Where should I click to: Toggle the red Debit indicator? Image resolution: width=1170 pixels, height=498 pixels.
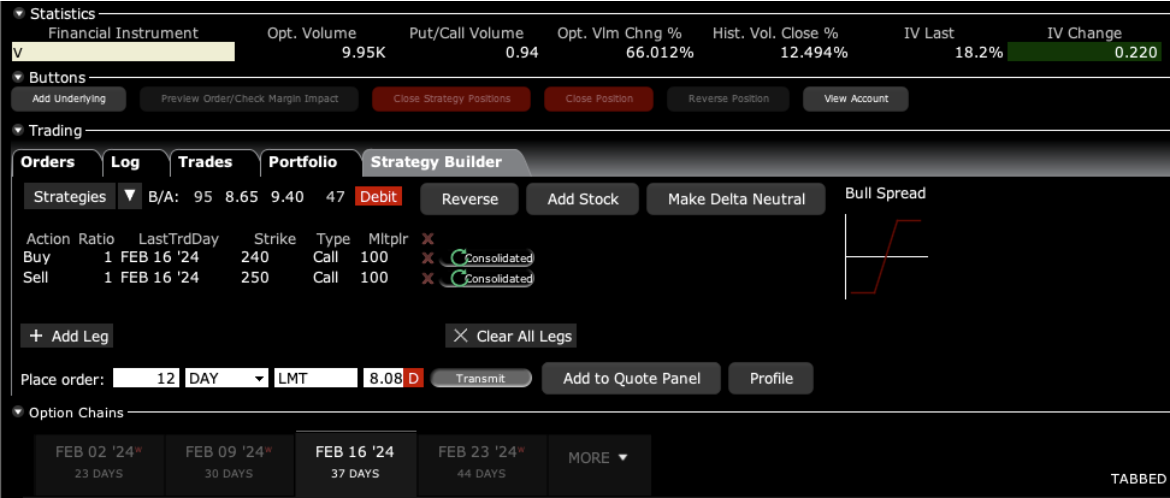point(378,197)
